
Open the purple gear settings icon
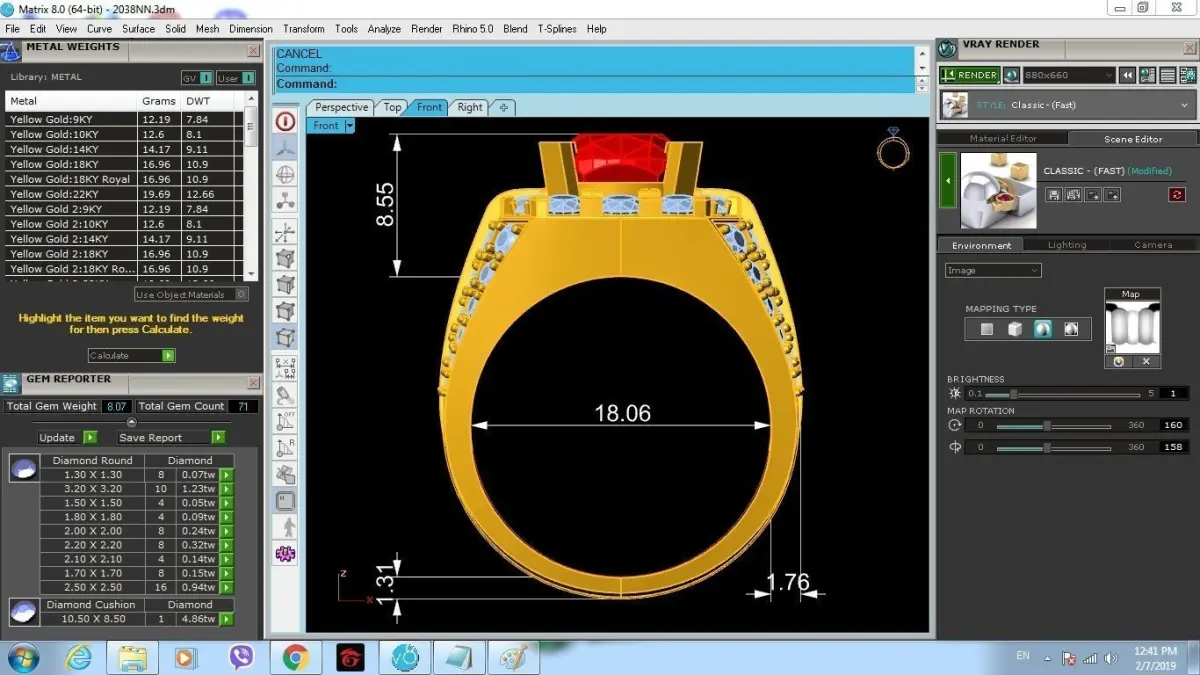[x=286, y=552]
